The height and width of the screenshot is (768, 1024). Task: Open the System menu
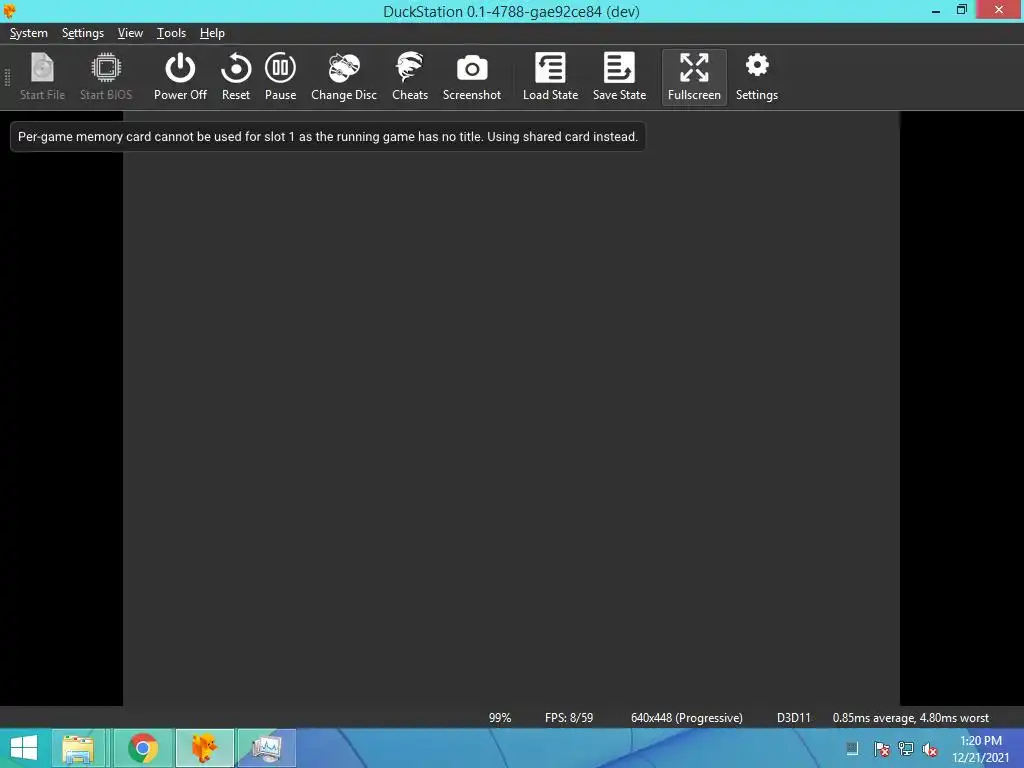[29, 33]
